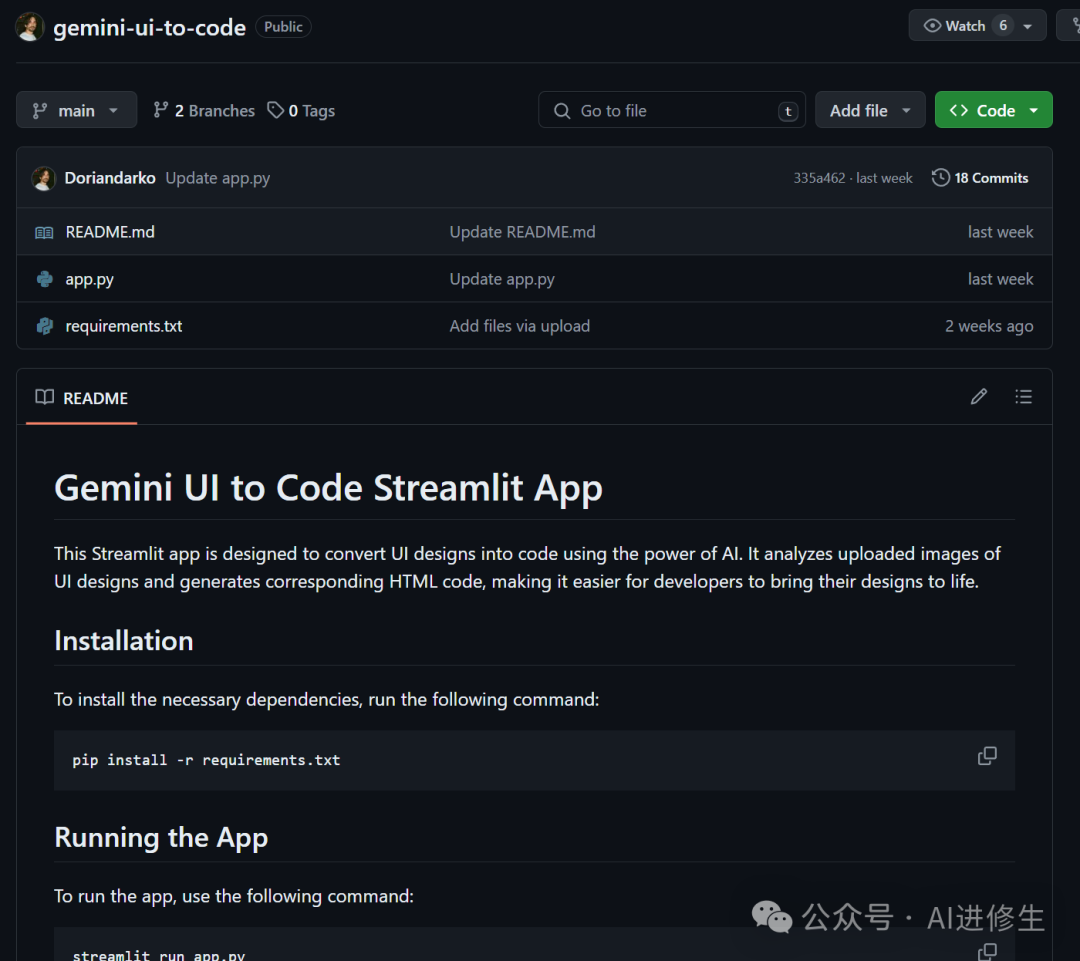View the 2 Branches link
The image size is (1080, 961).
tap(204, 110)
